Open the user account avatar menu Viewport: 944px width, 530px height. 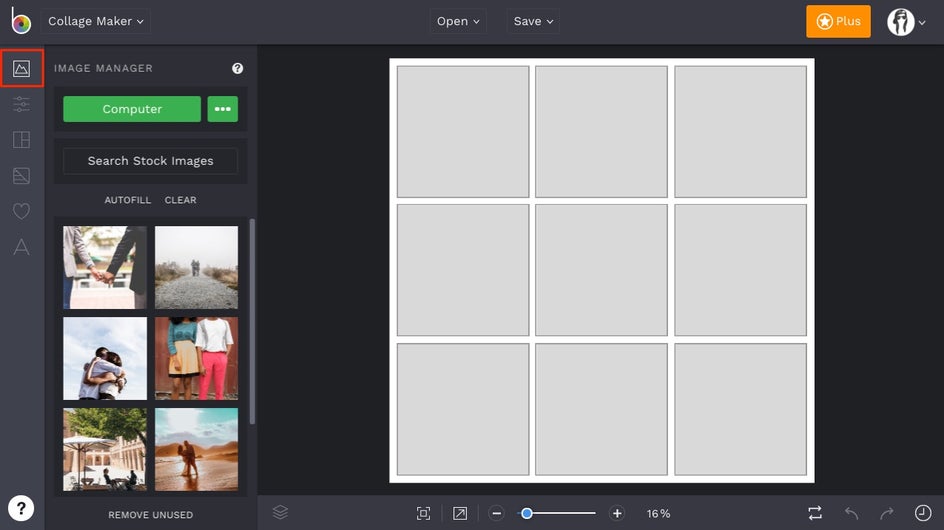click(x=906, y=22)
